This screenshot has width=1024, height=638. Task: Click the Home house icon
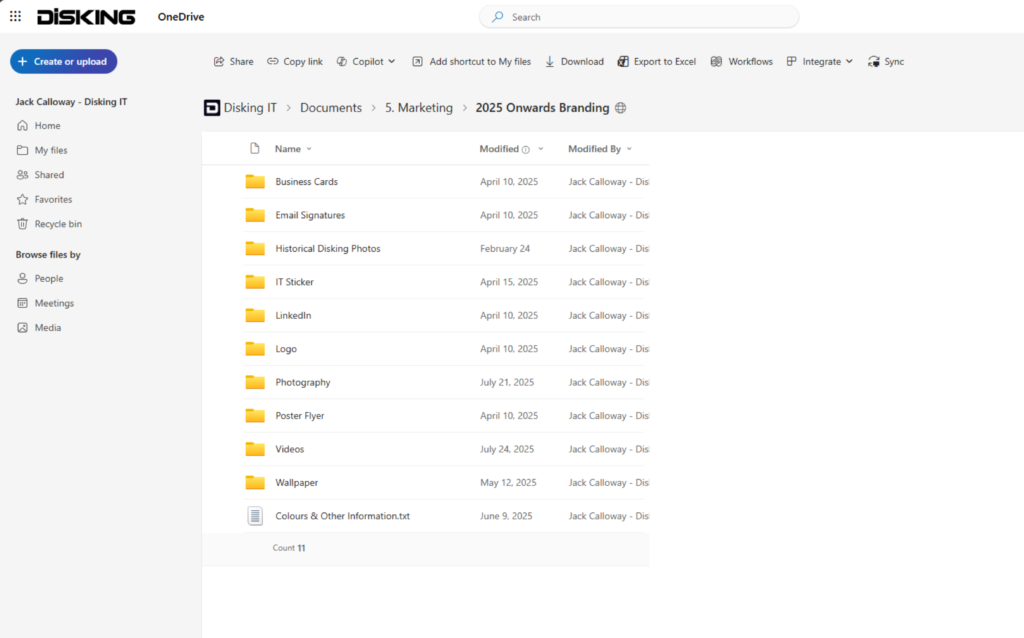23,125
